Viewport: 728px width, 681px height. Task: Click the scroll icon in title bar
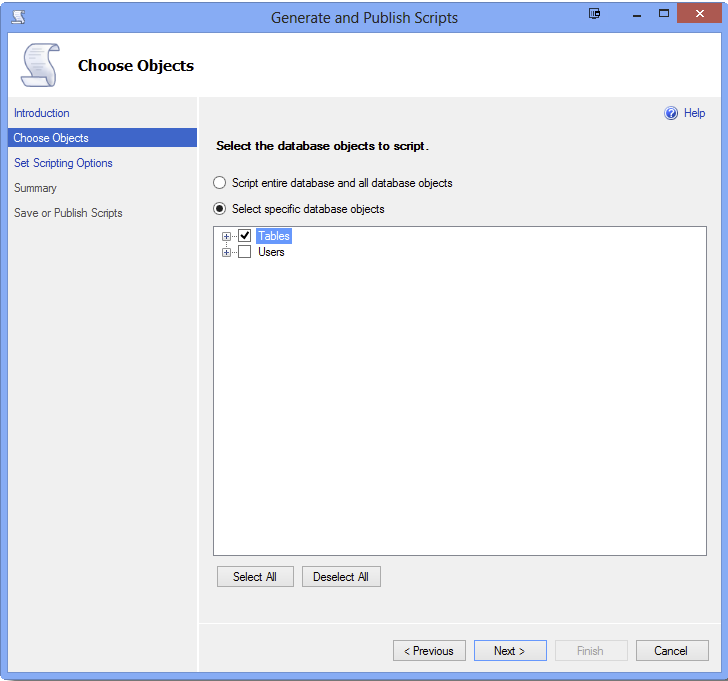(19, 17)
